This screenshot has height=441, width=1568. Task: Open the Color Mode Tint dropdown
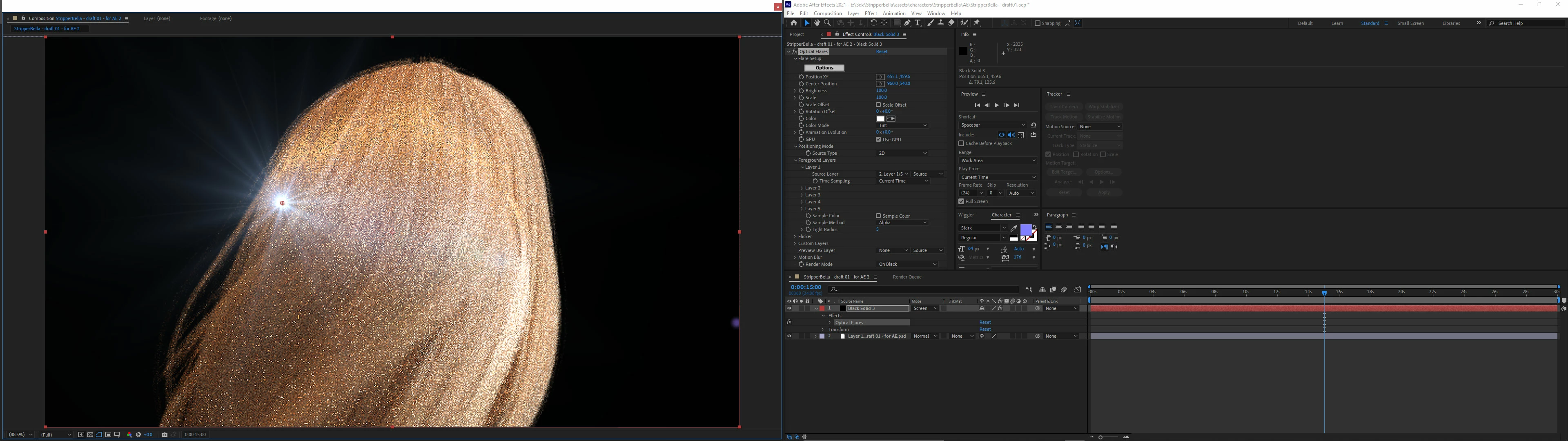tap(903, 125)
